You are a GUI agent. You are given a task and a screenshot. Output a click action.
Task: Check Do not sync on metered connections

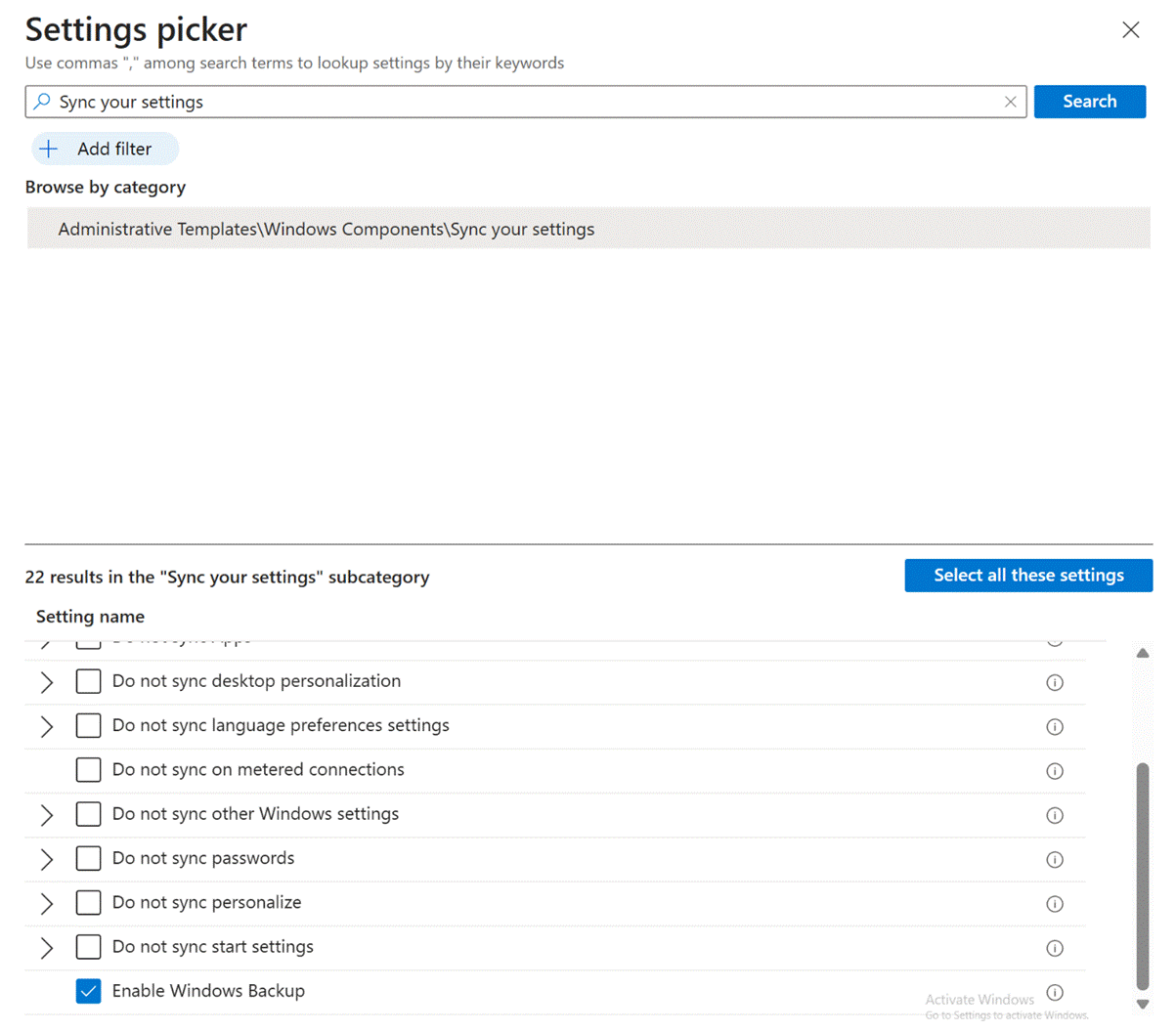pos(88,770)
